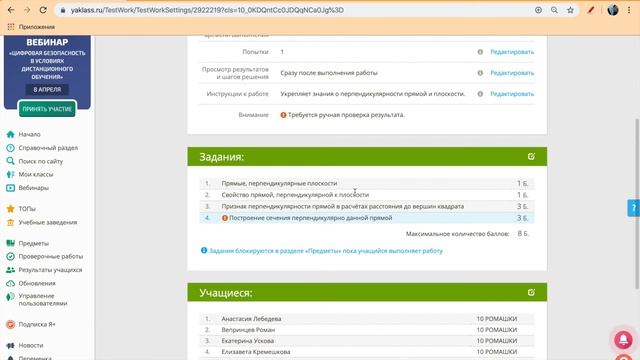Edit students via the Учащиеся header icon
Image resolution: width=640 pixels, height=360 pixels.
click(531, 292)
